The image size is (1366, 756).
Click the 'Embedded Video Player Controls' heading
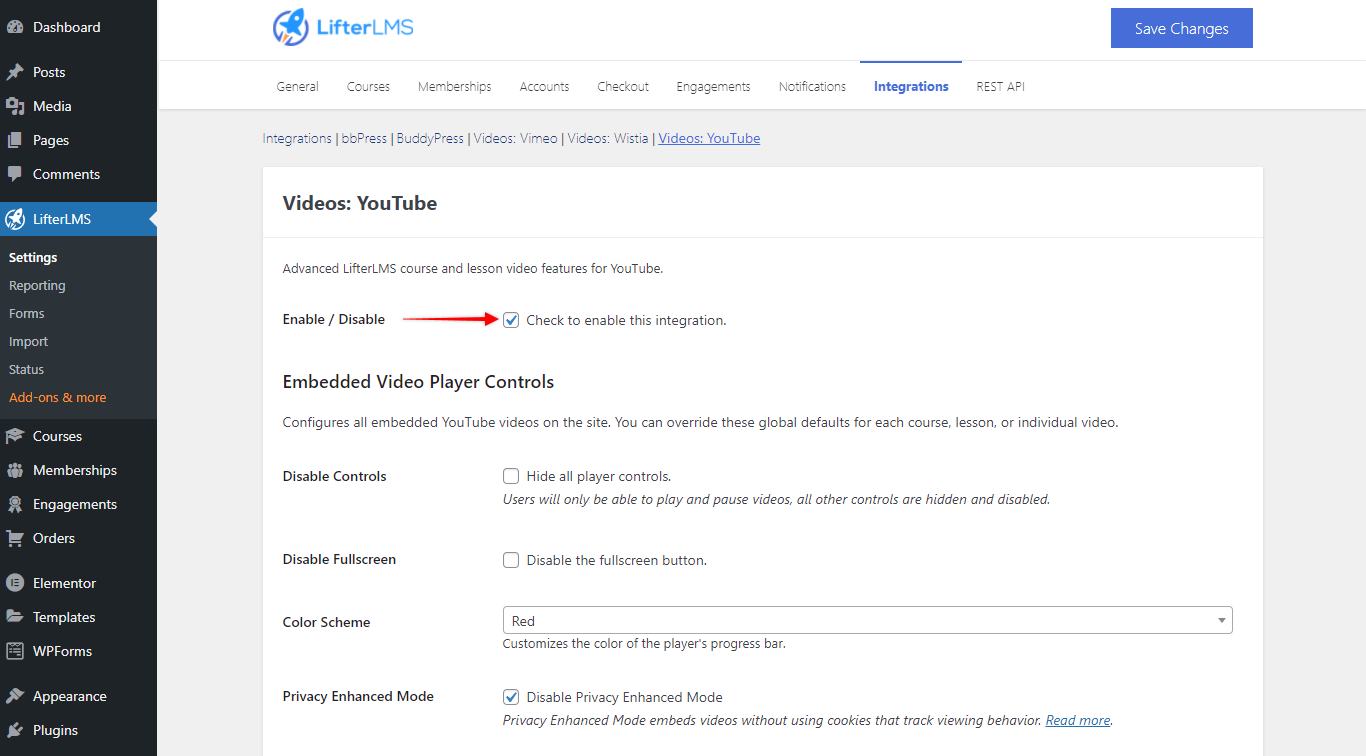(418, 382)
